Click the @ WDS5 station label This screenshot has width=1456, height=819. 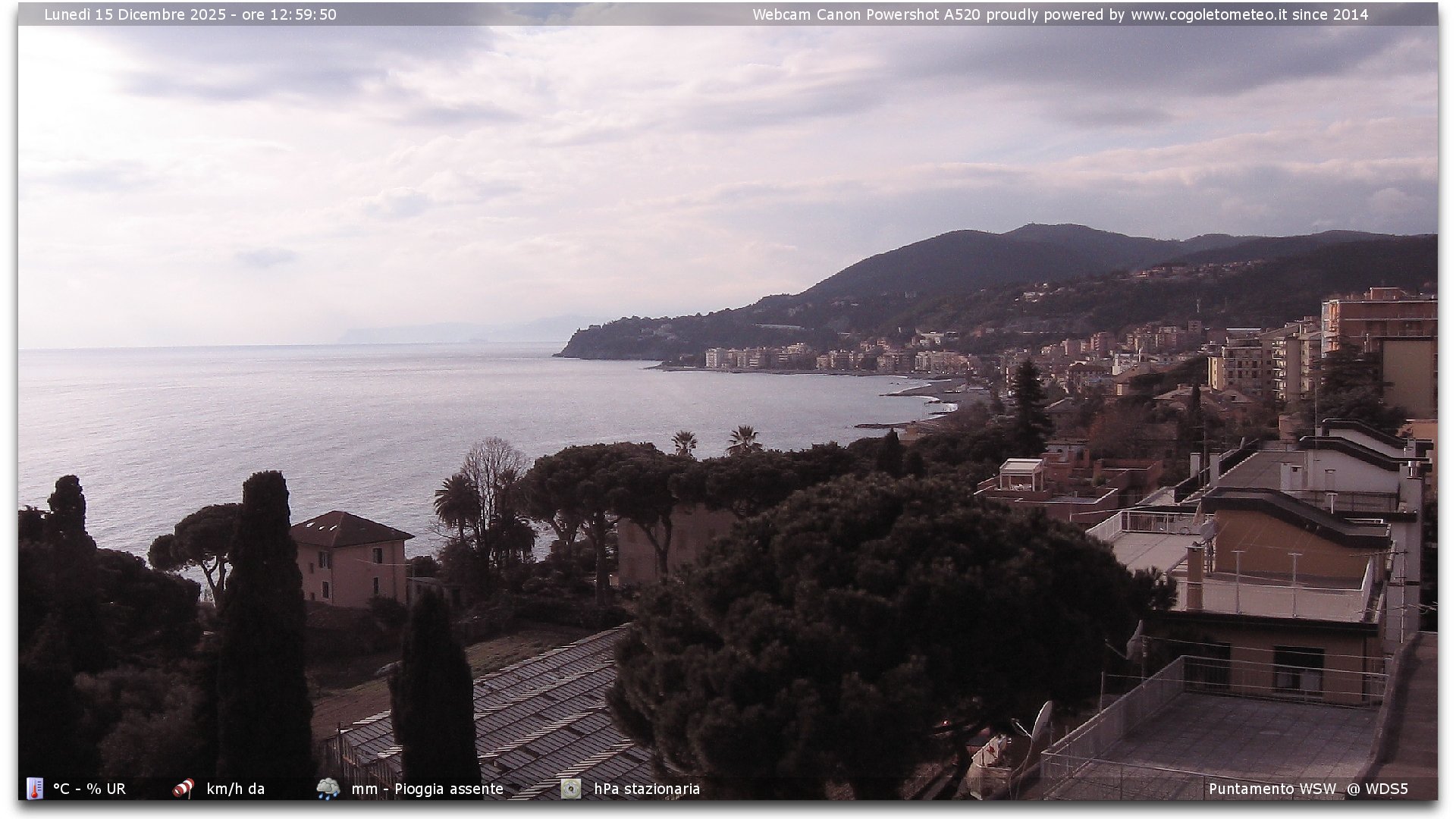1377,789
